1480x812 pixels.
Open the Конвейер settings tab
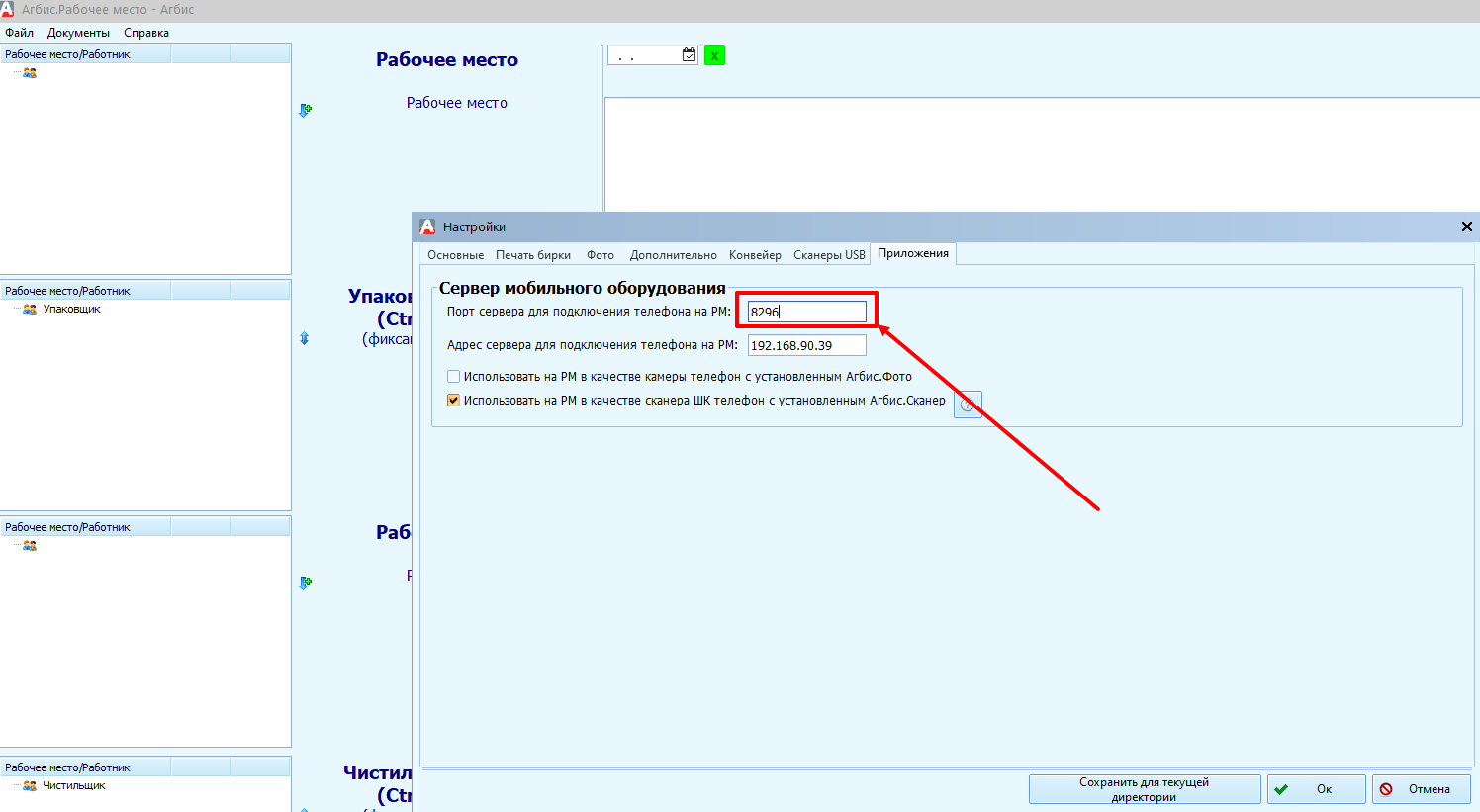pyautogui.click(x=755, y=255)
